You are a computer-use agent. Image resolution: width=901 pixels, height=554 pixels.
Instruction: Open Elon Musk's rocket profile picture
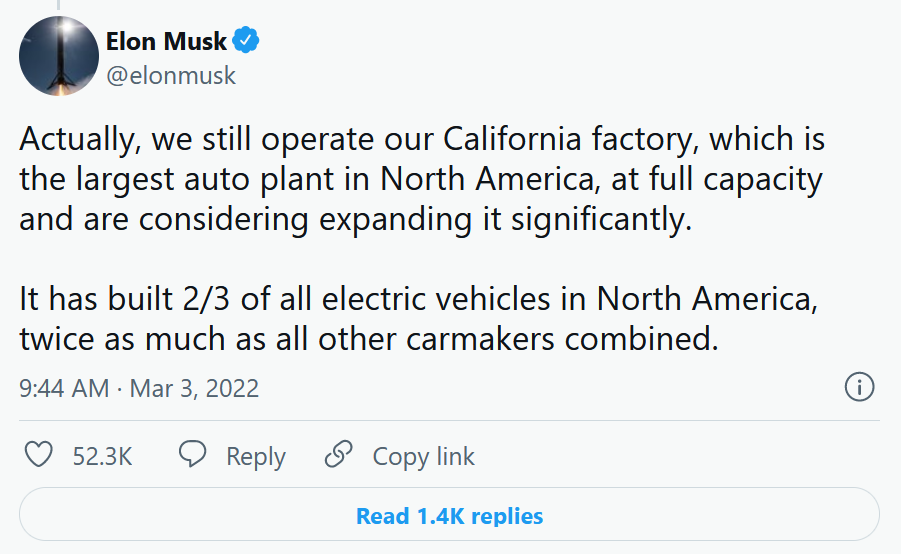[59, 56]
